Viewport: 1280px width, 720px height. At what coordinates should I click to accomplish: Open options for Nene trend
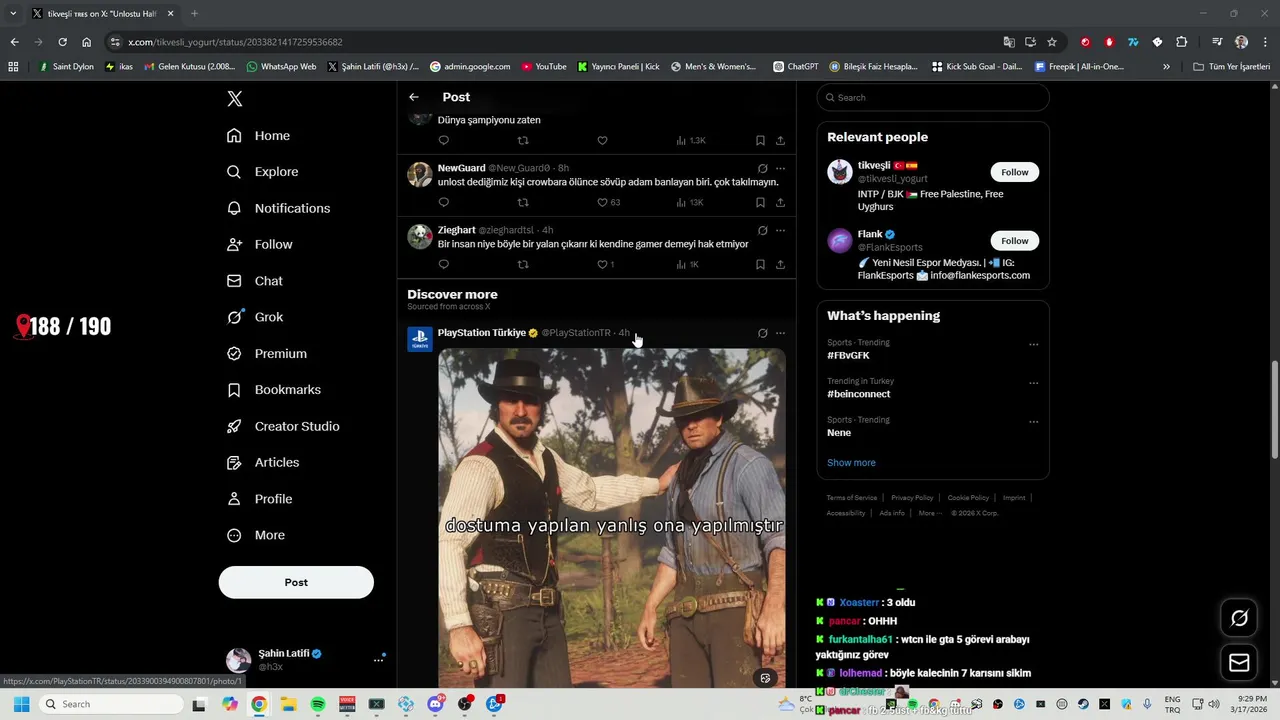1034,422
